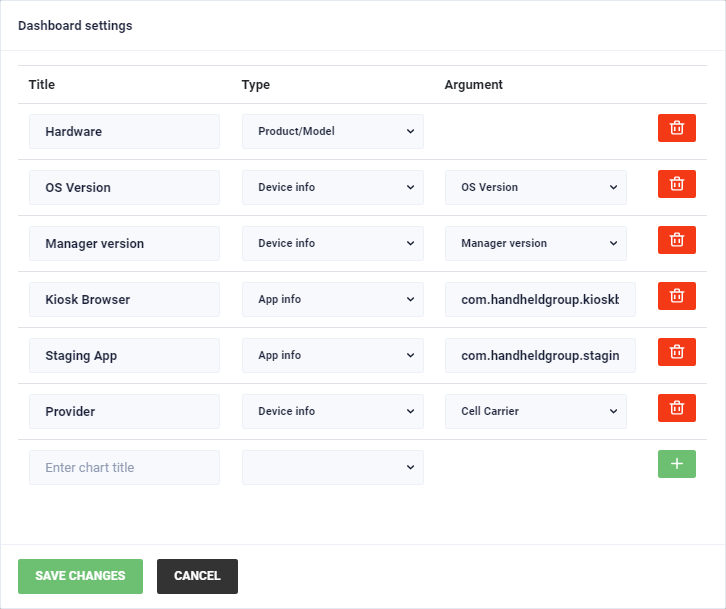Screen dimensions: 726x609
Task: Click the Enter chart title field
Action: [124, 467]
